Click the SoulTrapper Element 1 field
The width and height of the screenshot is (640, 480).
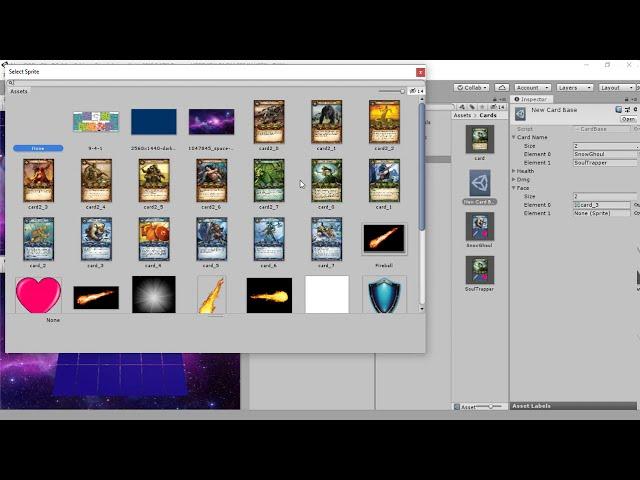(605, 163)
